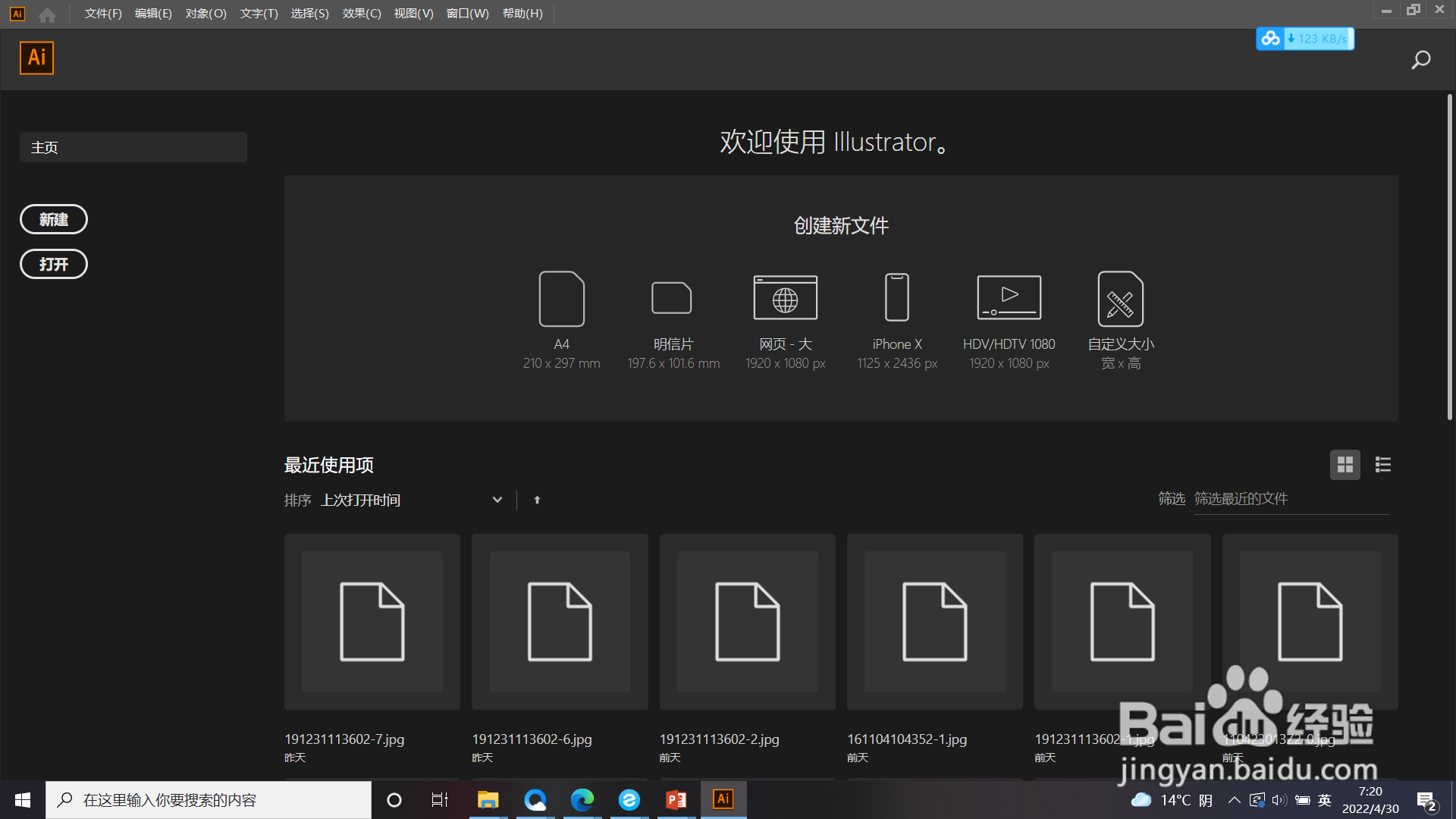This screenshot has width=1456, height=819.
Task: Show hidden system tray icons
Action: (x=1235, y=800)
